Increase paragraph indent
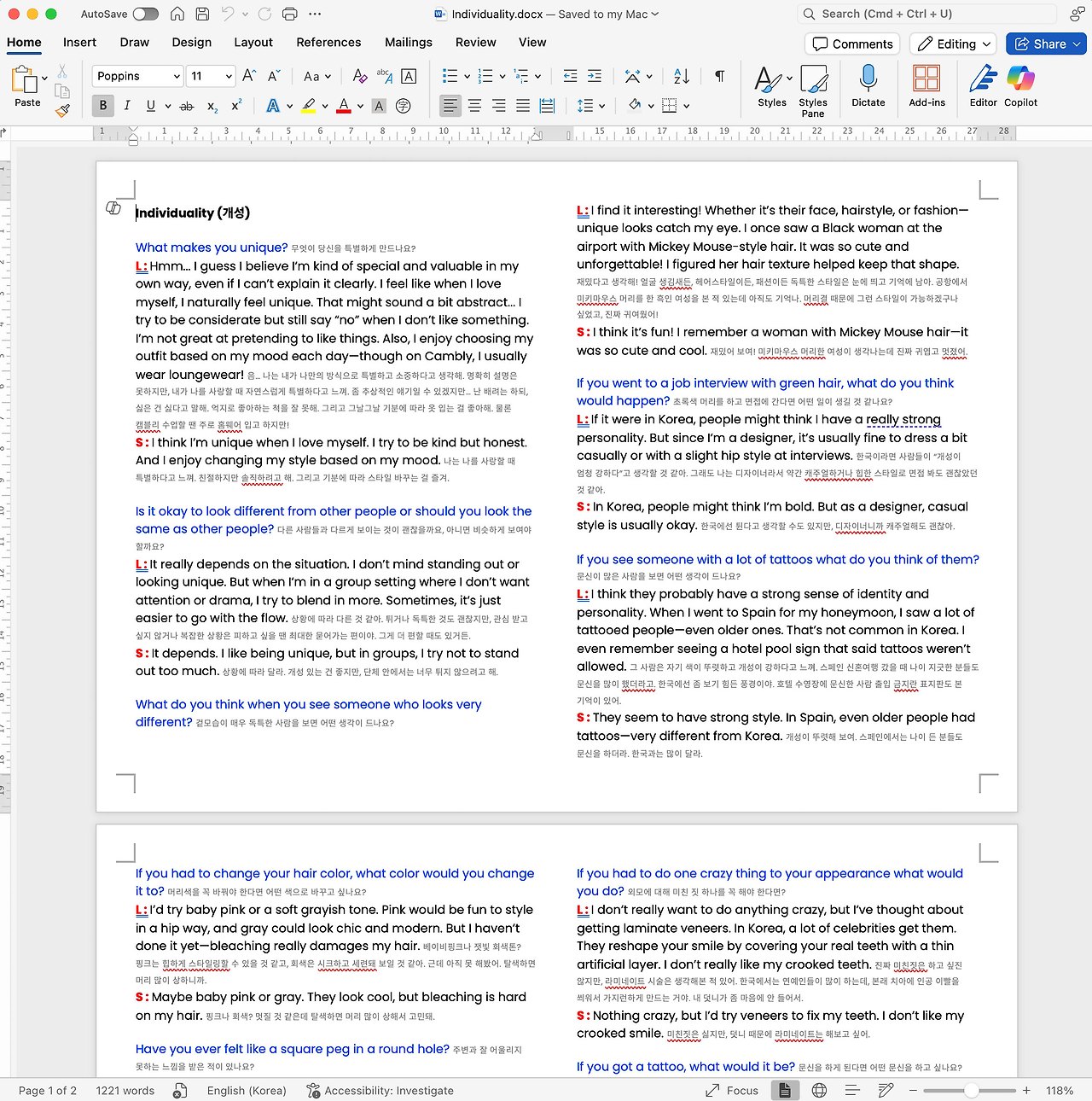This screenshot has width=1092, height=1101. [x=595, y=76]
